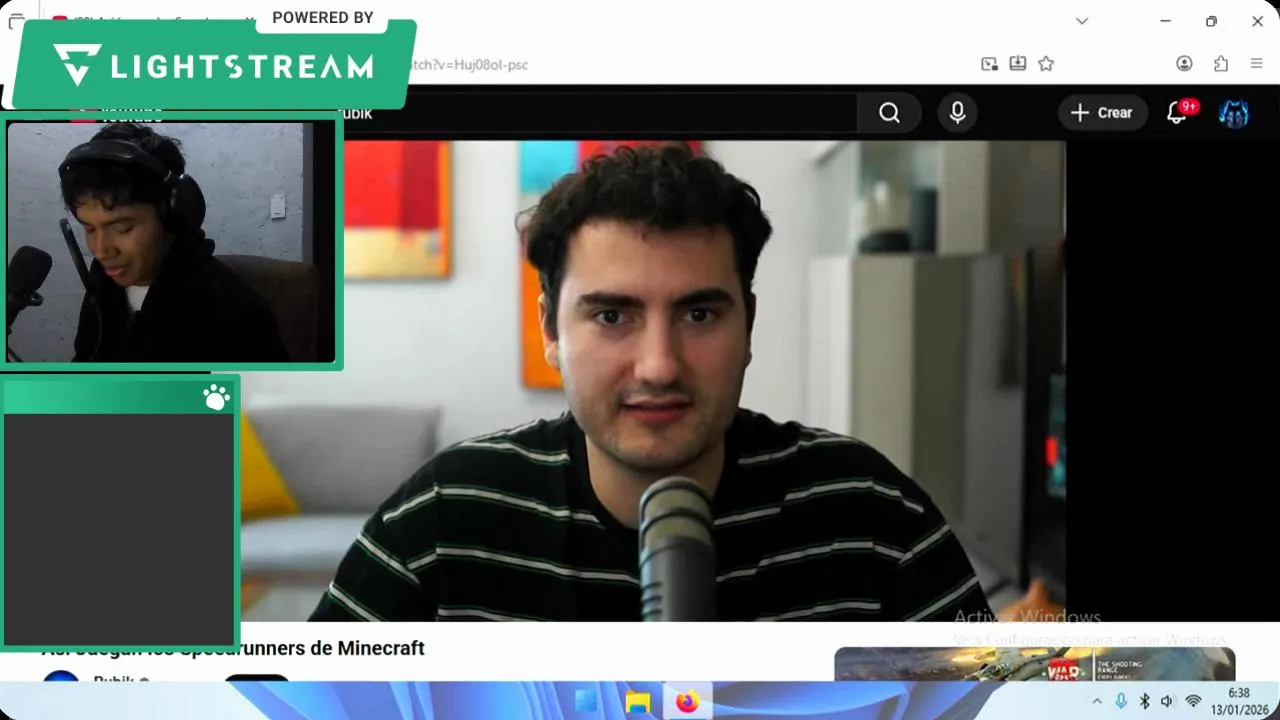Open the Windows Start menu
Image resolution: width=1280 pixels, height=720 pixels.
click(585, 702)
